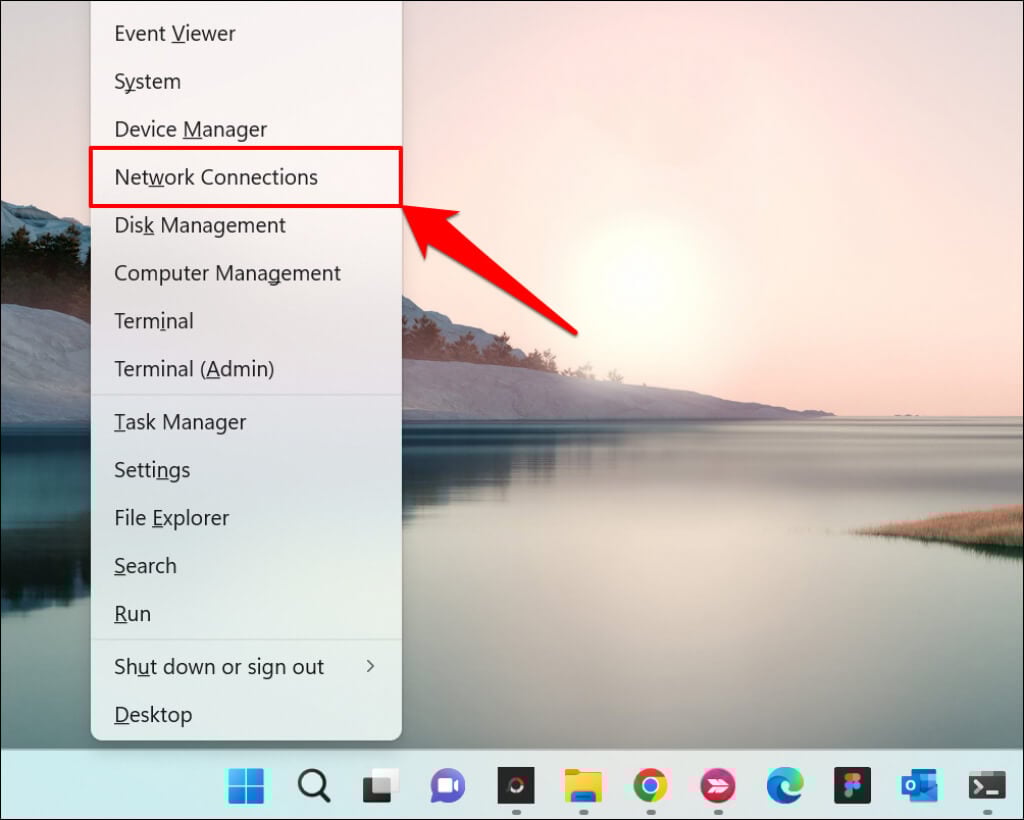Click the taskbar Search magnifier icon
This screenshot has height=820, width=1024.
click(314, 785)
